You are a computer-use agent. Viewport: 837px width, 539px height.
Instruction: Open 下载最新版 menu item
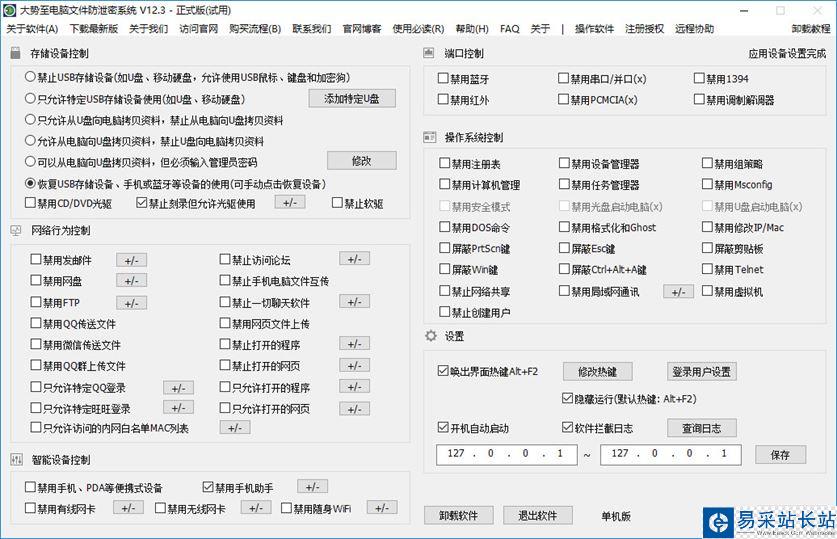click(93, 29)
